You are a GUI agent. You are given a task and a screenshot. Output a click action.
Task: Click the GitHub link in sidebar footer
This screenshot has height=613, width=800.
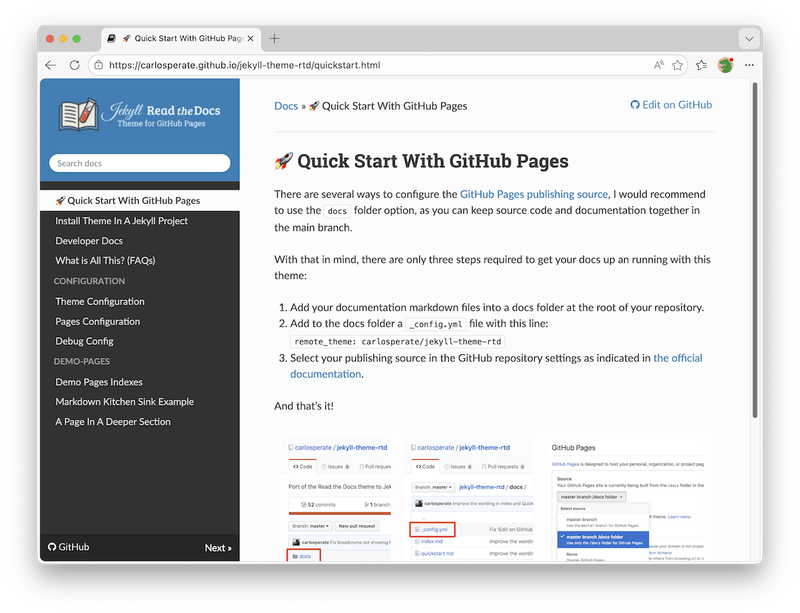[x=68, y=547]
